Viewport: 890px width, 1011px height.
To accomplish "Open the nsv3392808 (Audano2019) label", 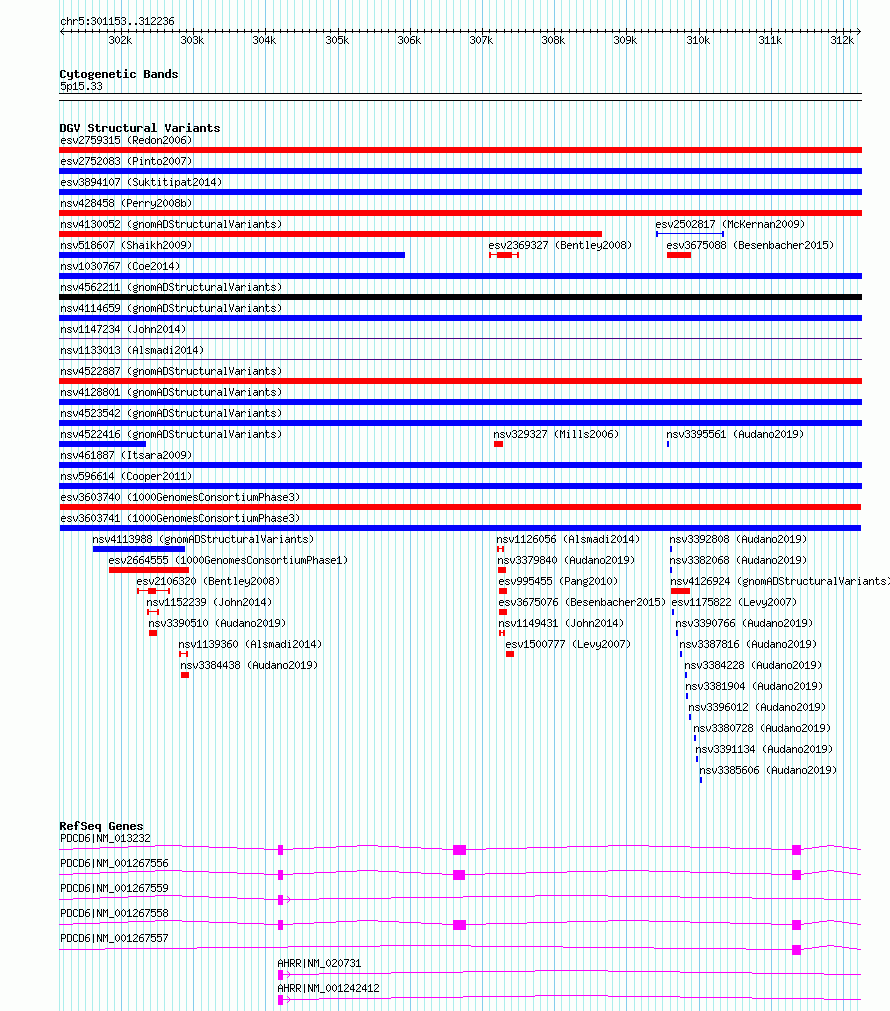I will click(738, 539).
